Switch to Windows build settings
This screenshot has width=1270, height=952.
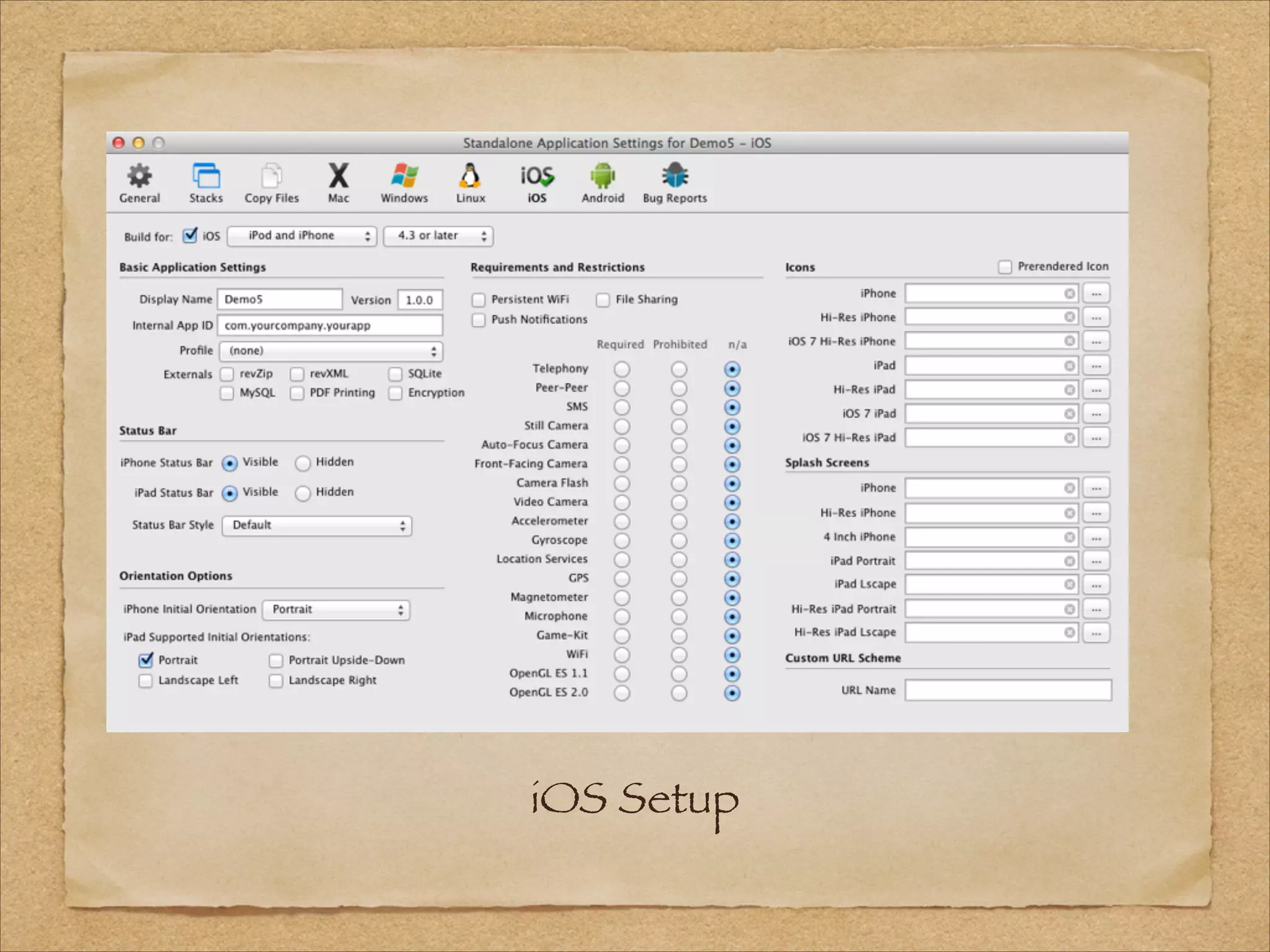(x=404, y=183)
